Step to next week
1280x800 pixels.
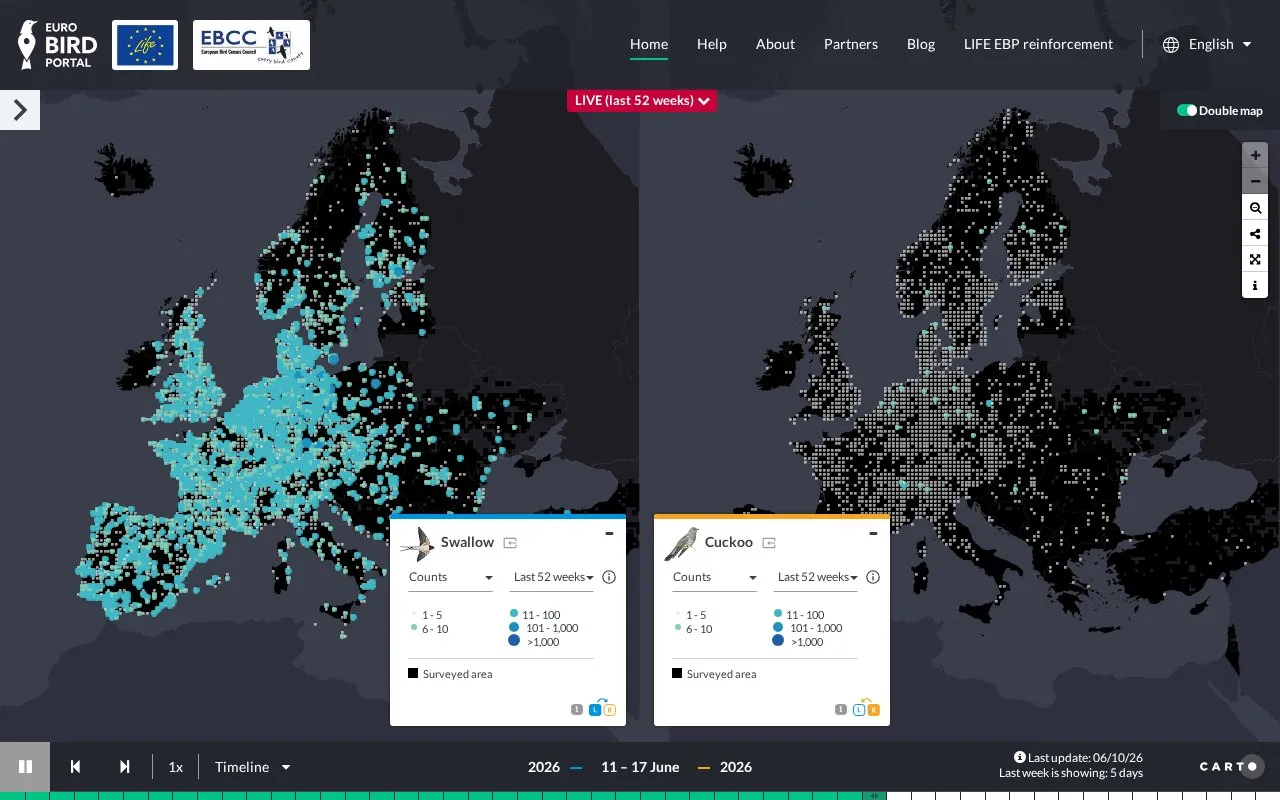(125, 767)
